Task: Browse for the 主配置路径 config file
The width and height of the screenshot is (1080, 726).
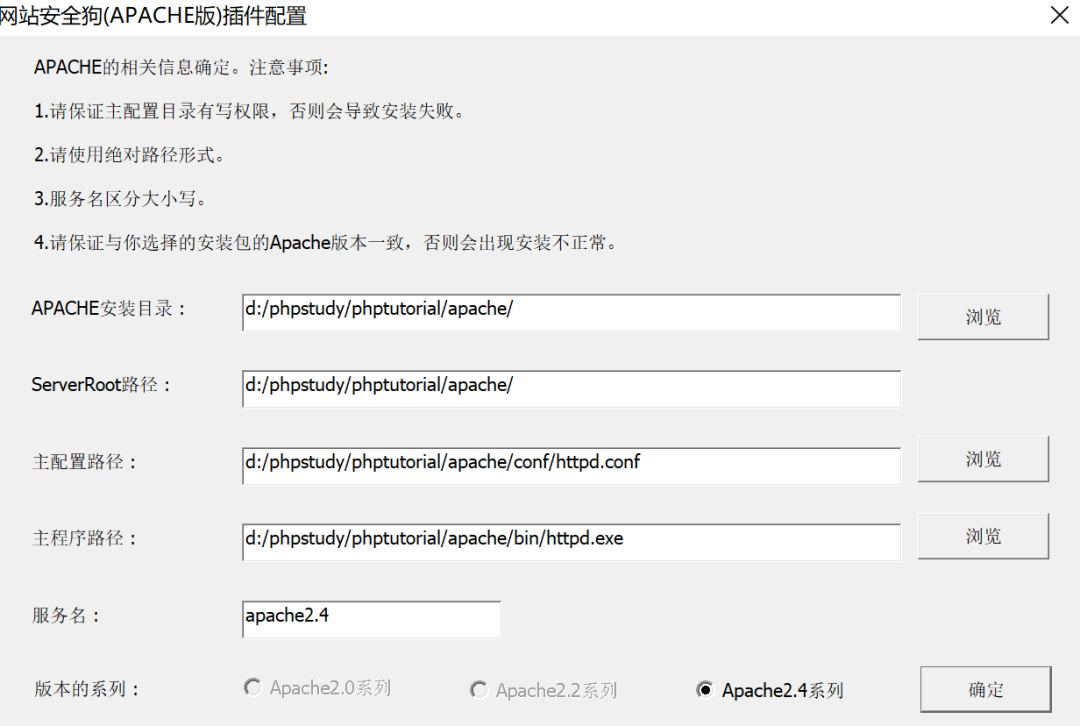Action: tap(983, 459)
